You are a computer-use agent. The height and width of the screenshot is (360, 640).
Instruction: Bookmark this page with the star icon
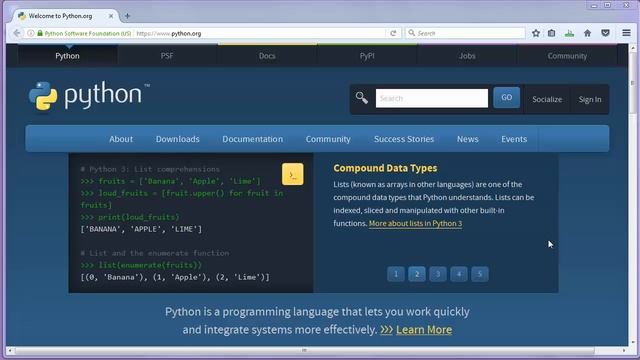[x=536, y=33]
